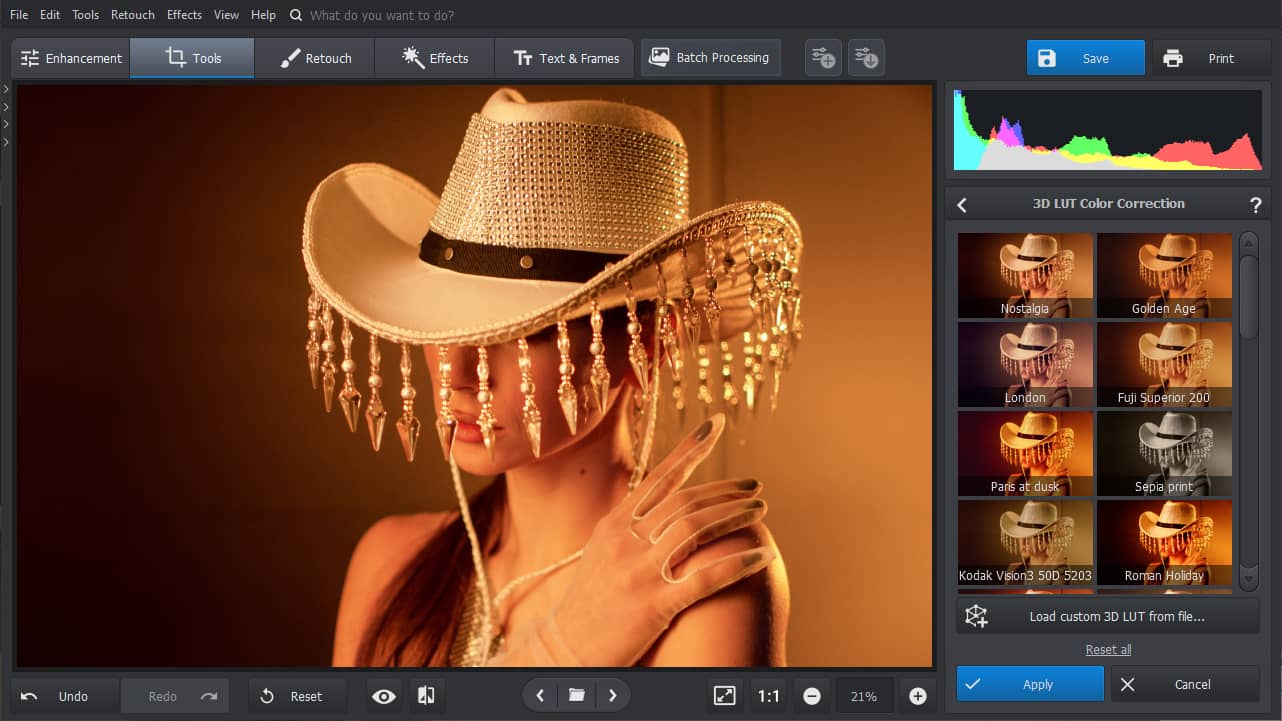Expand the top collapsed panel on left edge
Image resolution: width=1282 pixels, height=721 pixels.
point(5,88)
